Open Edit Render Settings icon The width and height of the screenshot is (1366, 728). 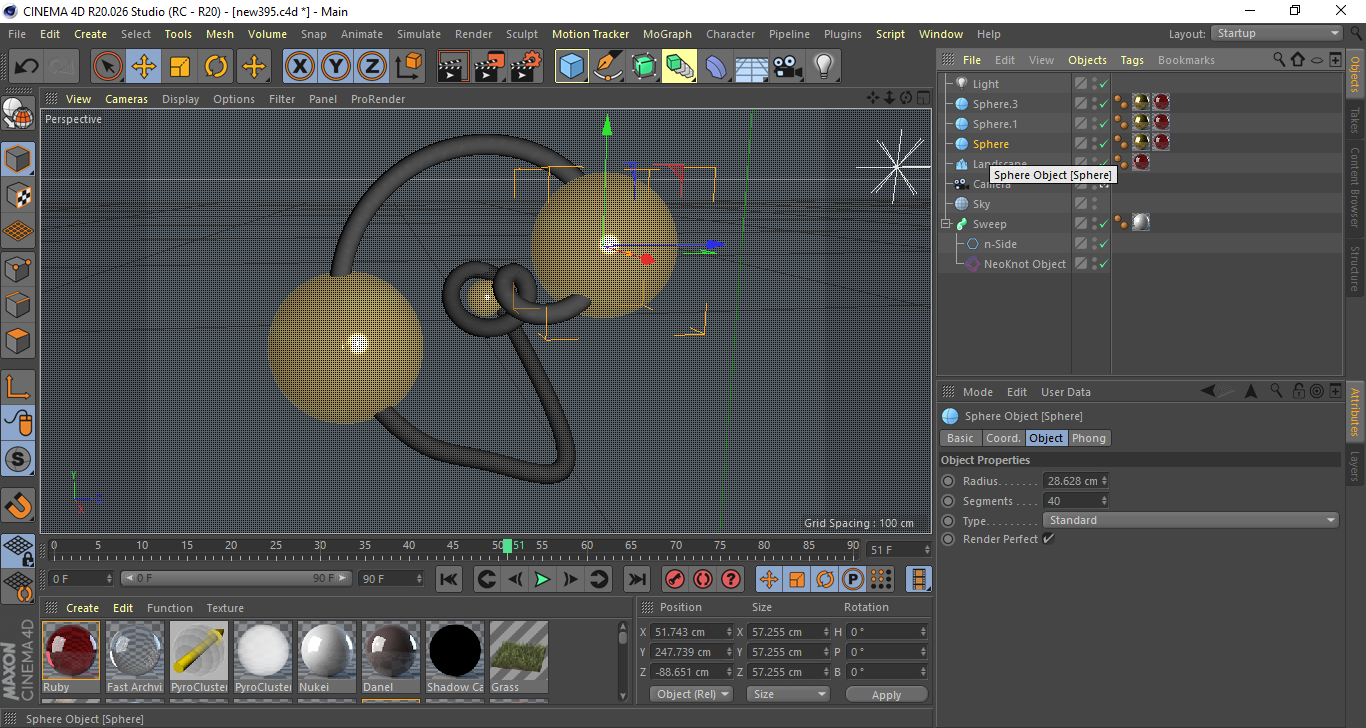(526, 67)
